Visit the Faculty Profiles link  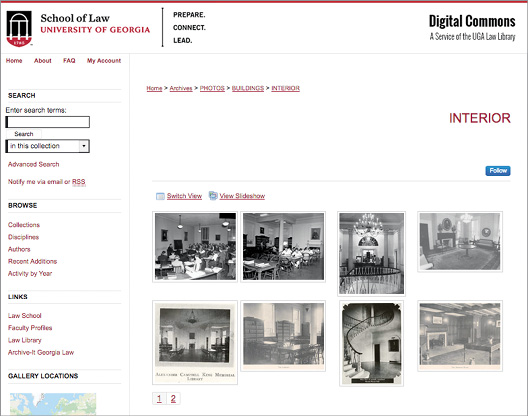point(30,328)
